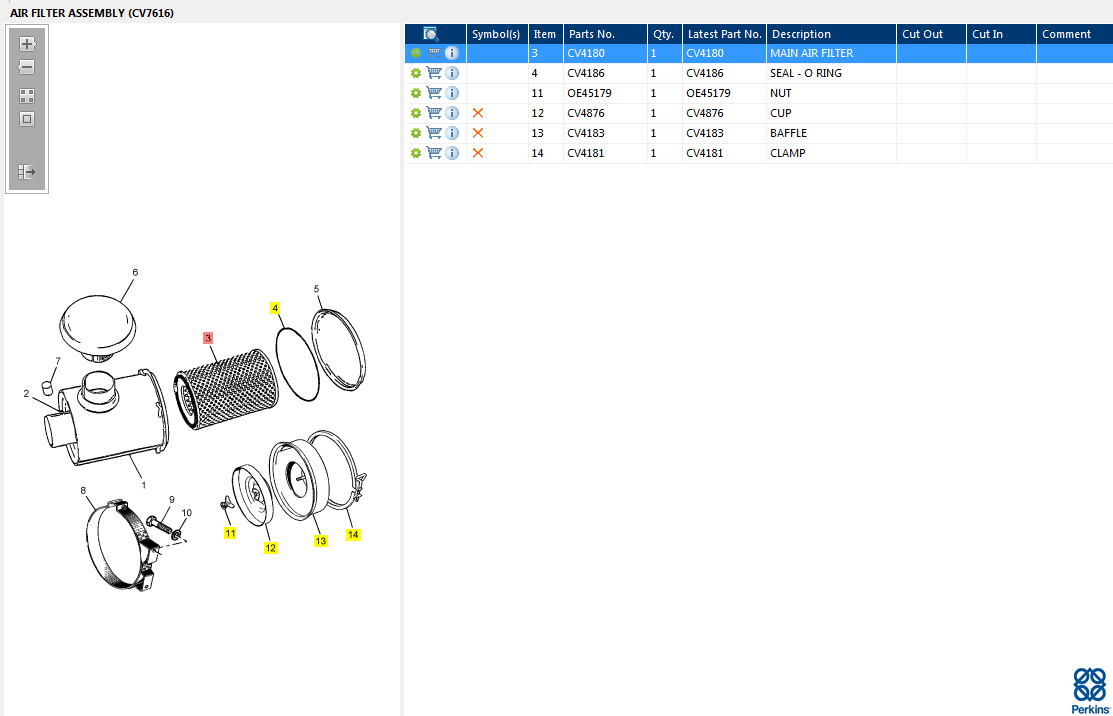The image size is (1113, 716).
Task: Click gear icon for BAFFLE row
Action: point(416,133)
